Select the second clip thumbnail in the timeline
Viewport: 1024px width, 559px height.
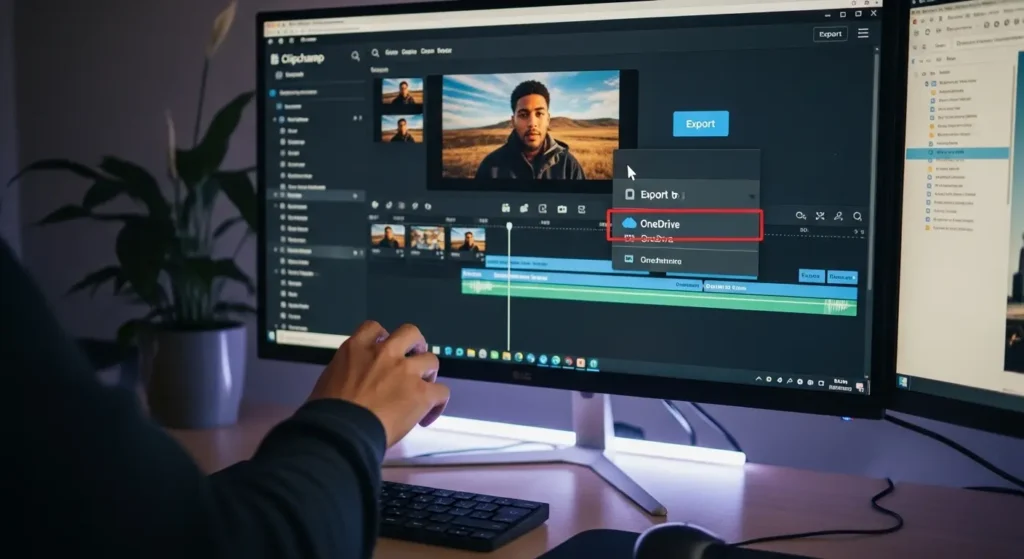(x=428, y=239)
